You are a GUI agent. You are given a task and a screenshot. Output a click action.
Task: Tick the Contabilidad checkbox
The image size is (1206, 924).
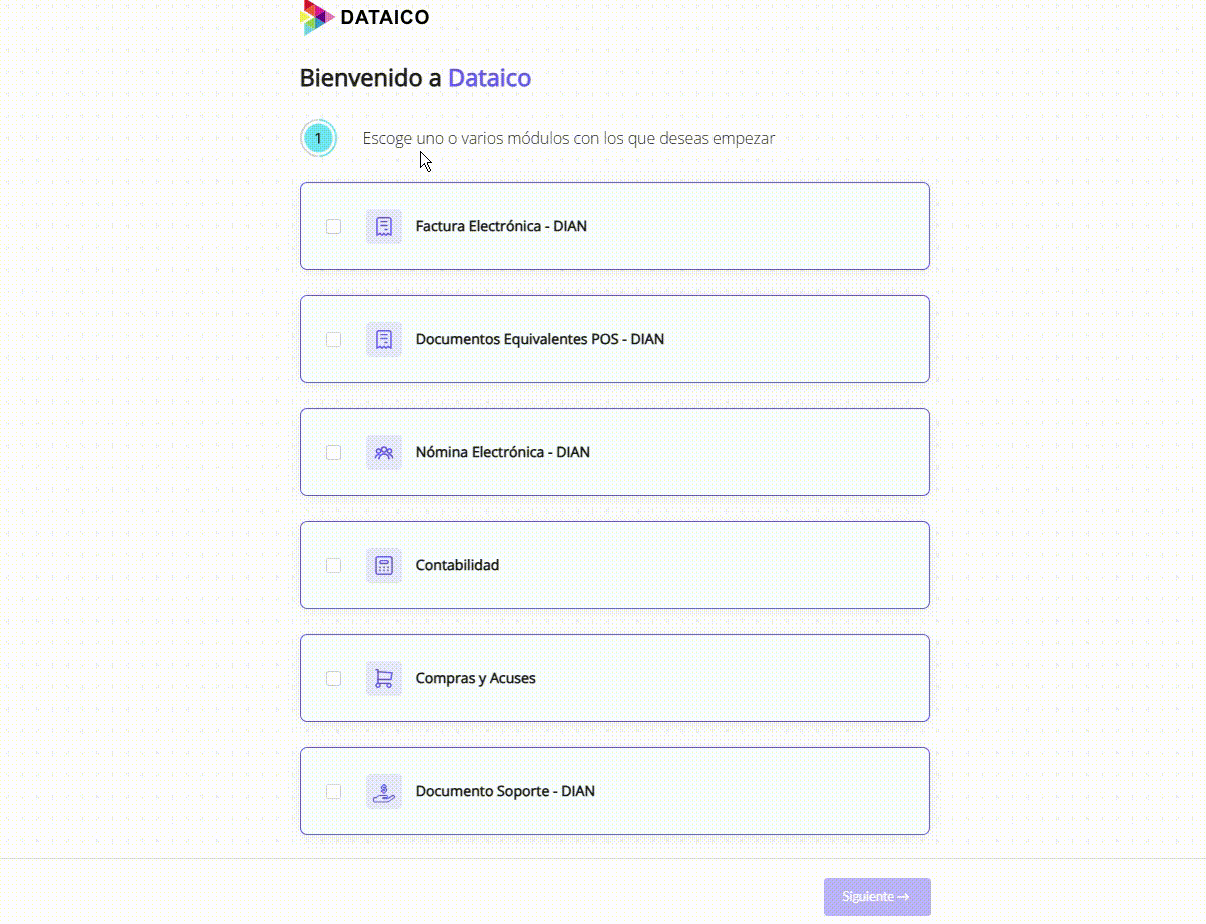pos(333,565)
